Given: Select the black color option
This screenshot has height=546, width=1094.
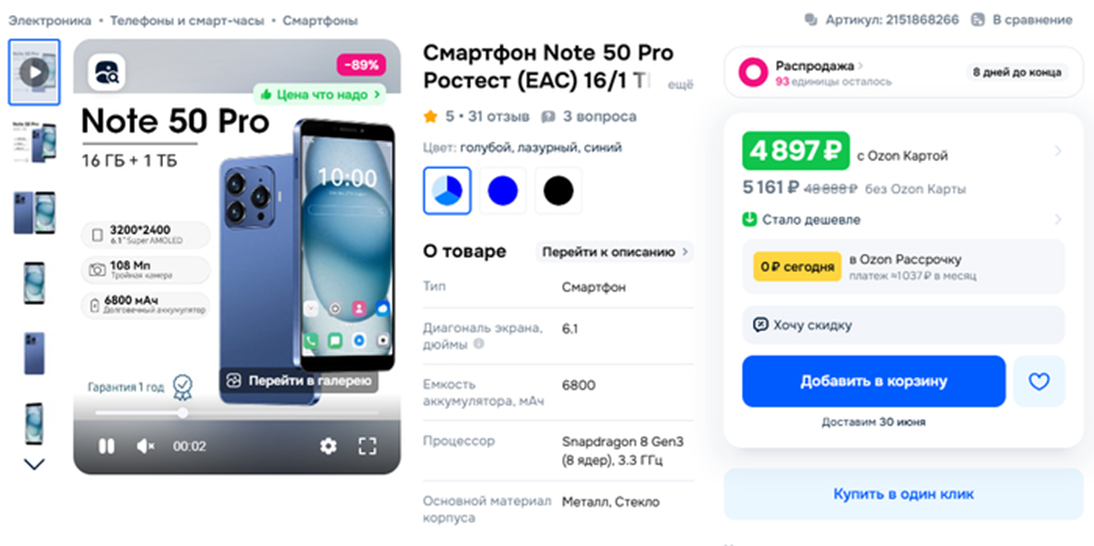Looking at the screenshot, I should (x=558, y=190).
